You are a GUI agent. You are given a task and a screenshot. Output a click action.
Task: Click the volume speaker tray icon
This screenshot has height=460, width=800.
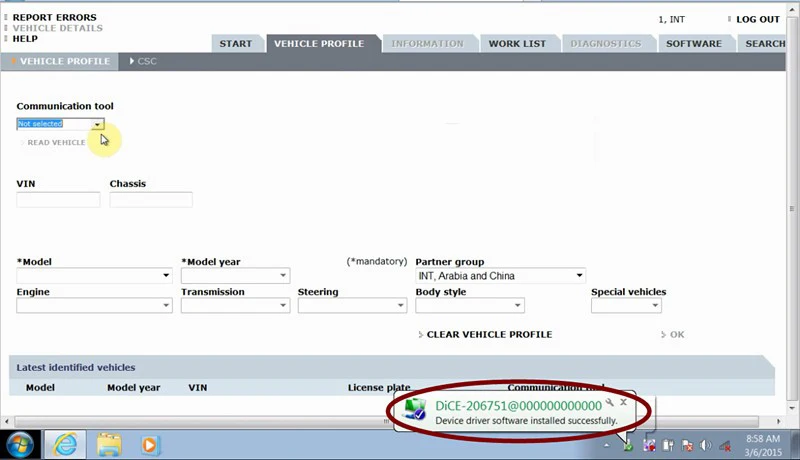coord(706,445)
